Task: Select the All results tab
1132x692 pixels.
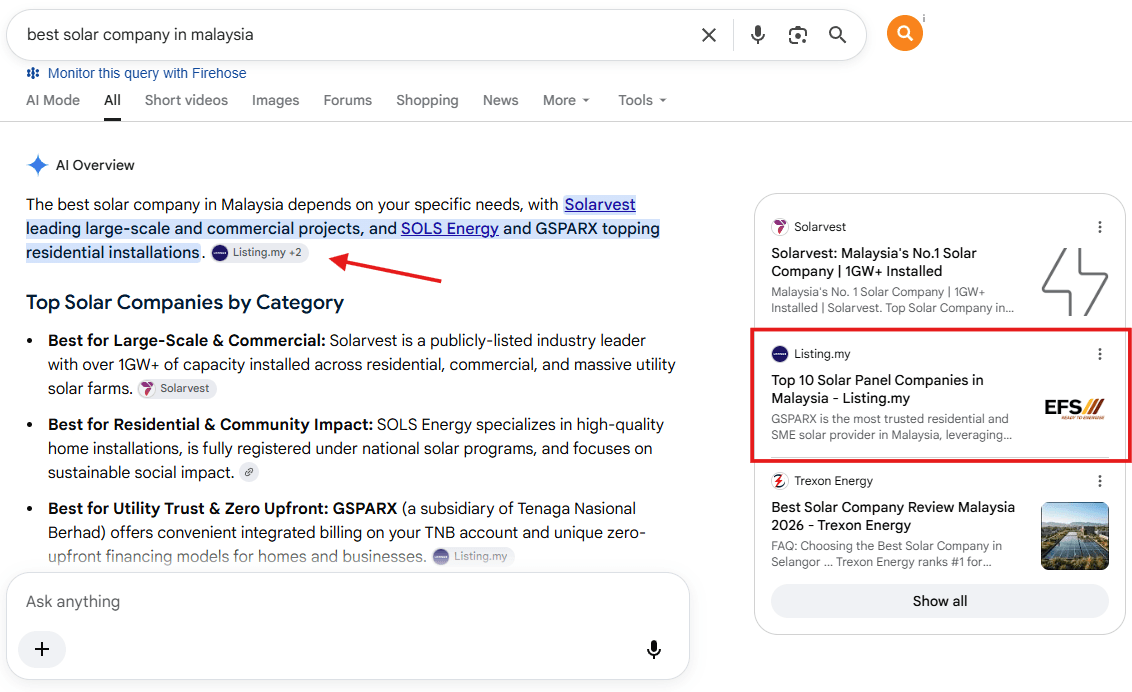Action: point(112,100)
